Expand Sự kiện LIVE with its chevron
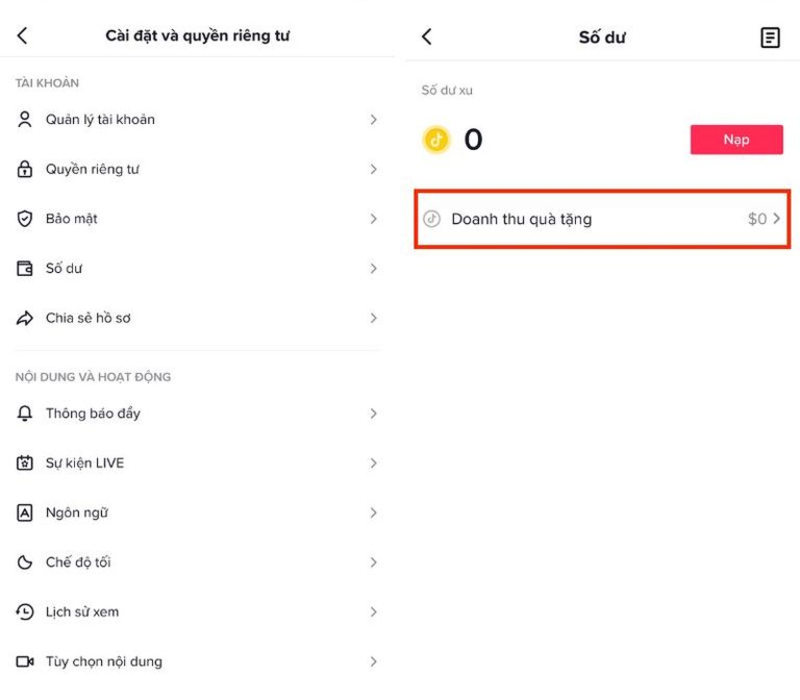 click(x=373, y=464)
